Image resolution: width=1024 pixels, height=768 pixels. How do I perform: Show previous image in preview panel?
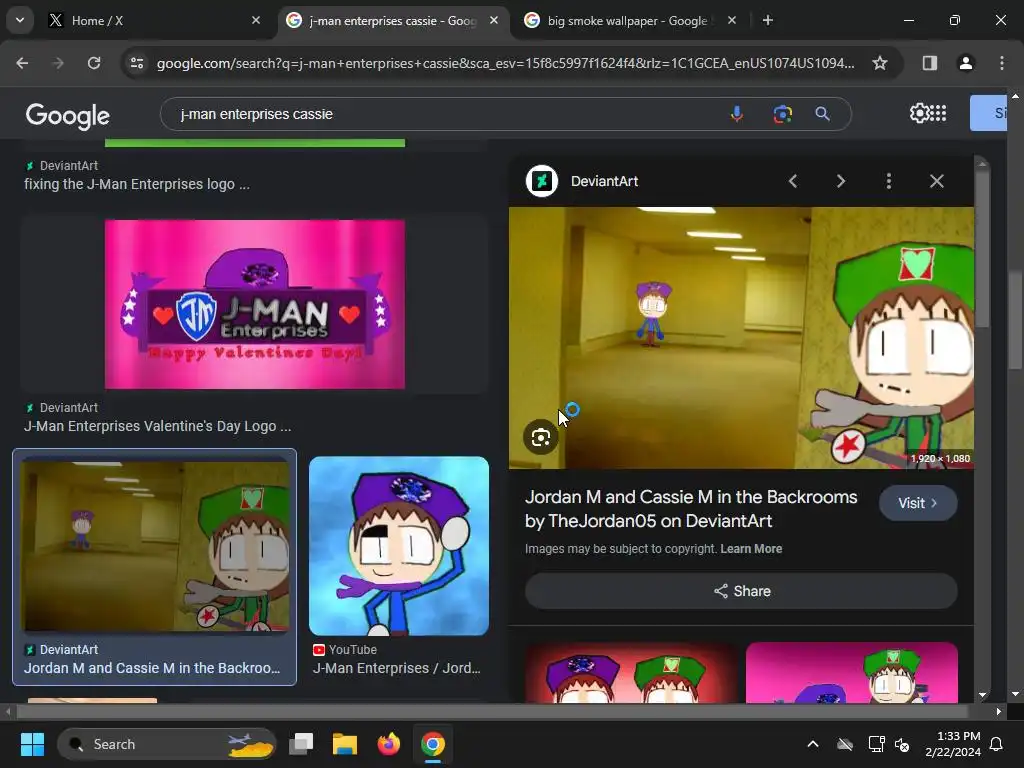tap(793, 181)
